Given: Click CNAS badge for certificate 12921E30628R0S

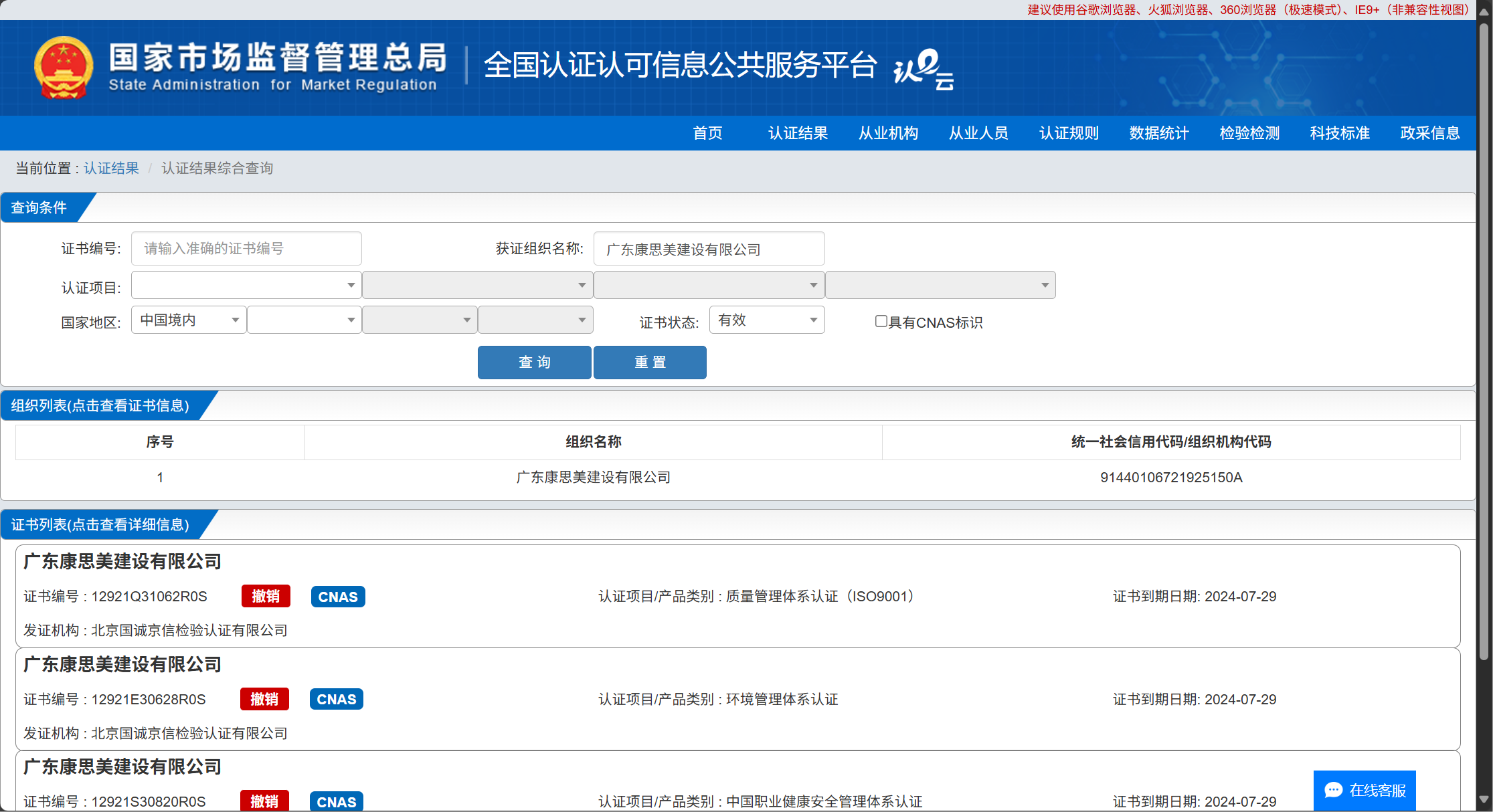Looking at the screenshot, I should pos(337,699).
